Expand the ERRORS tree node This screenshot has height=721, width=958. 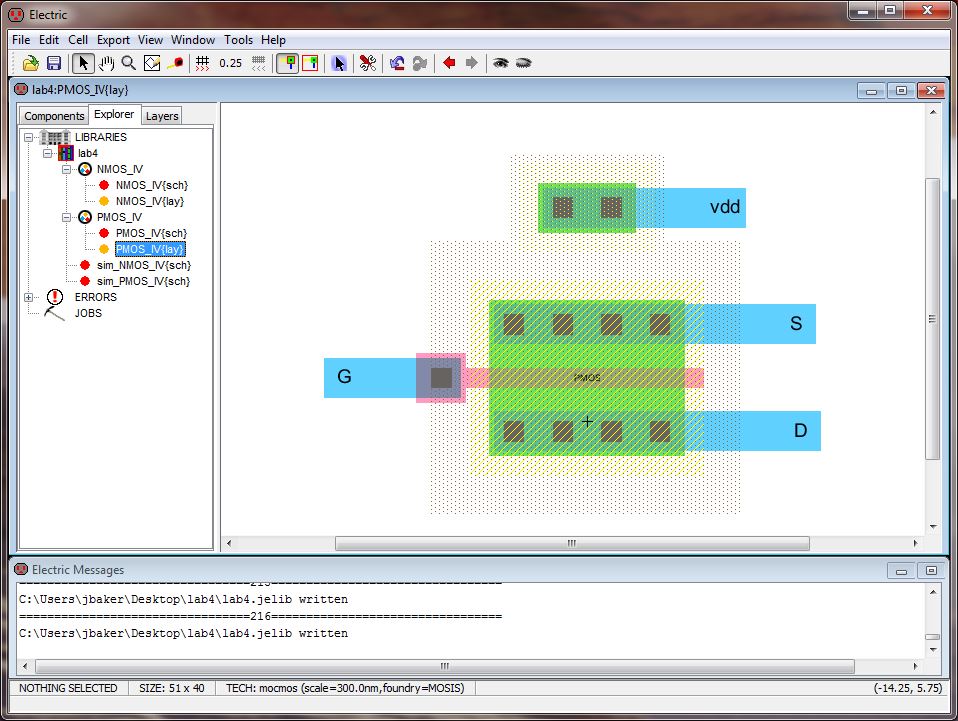[x=29, y=297]
